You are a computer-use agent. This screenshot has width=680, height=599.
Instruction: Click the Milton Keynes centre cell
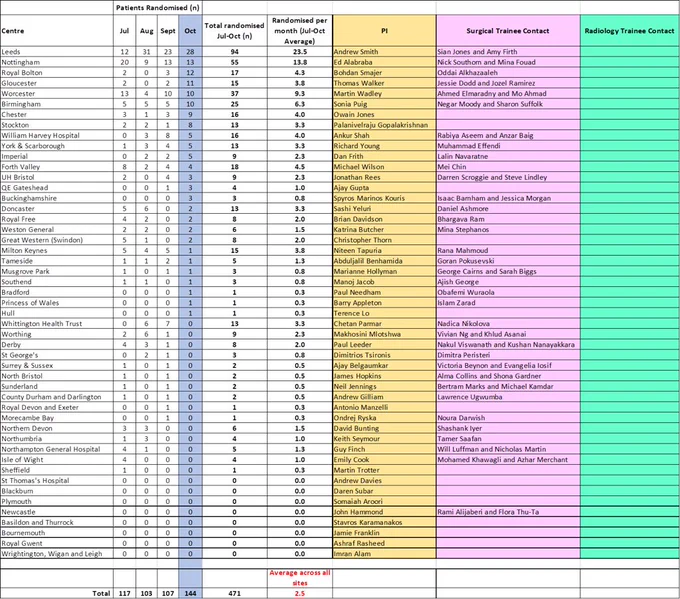pos(57,250)
